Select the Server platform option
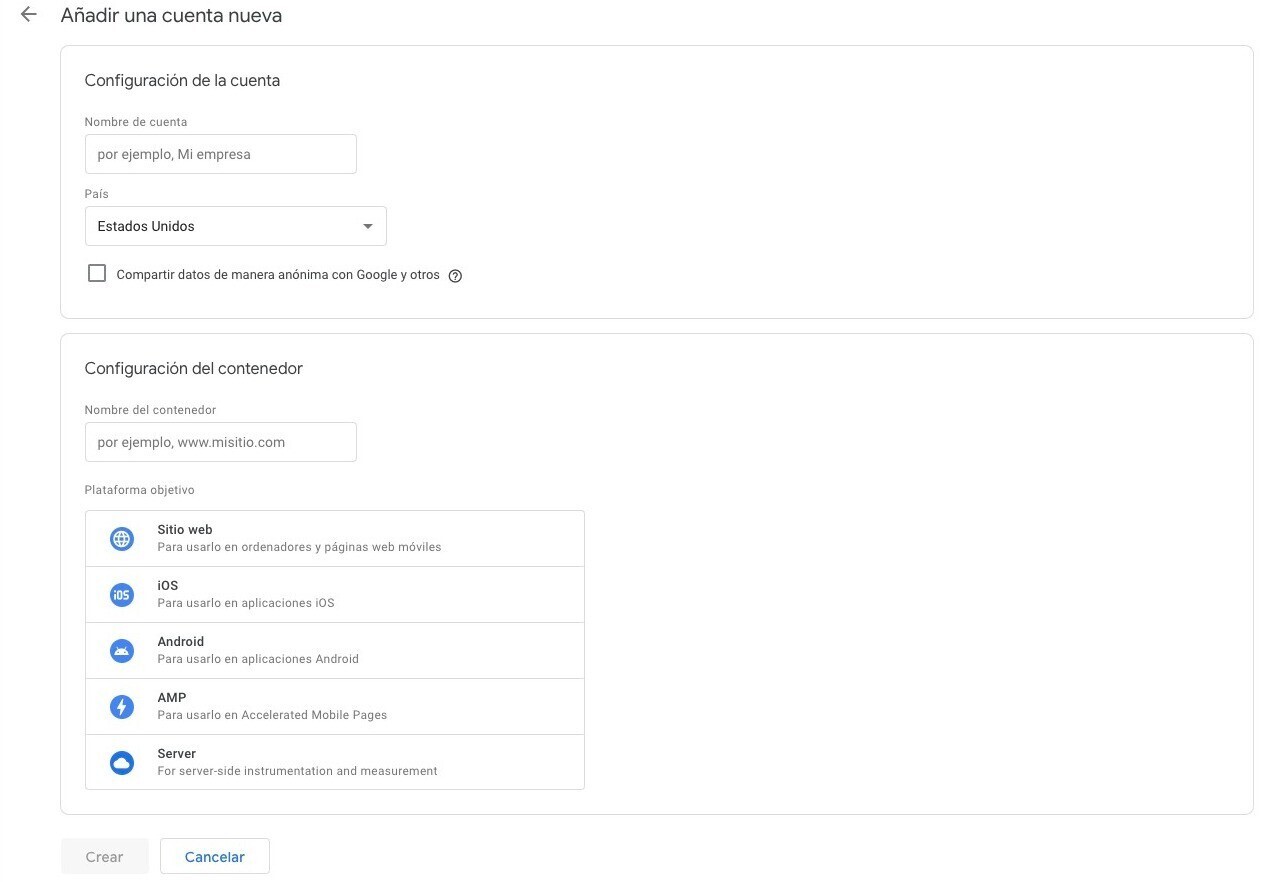Viewport: 1266px width, 882px height. pos(335,762)
